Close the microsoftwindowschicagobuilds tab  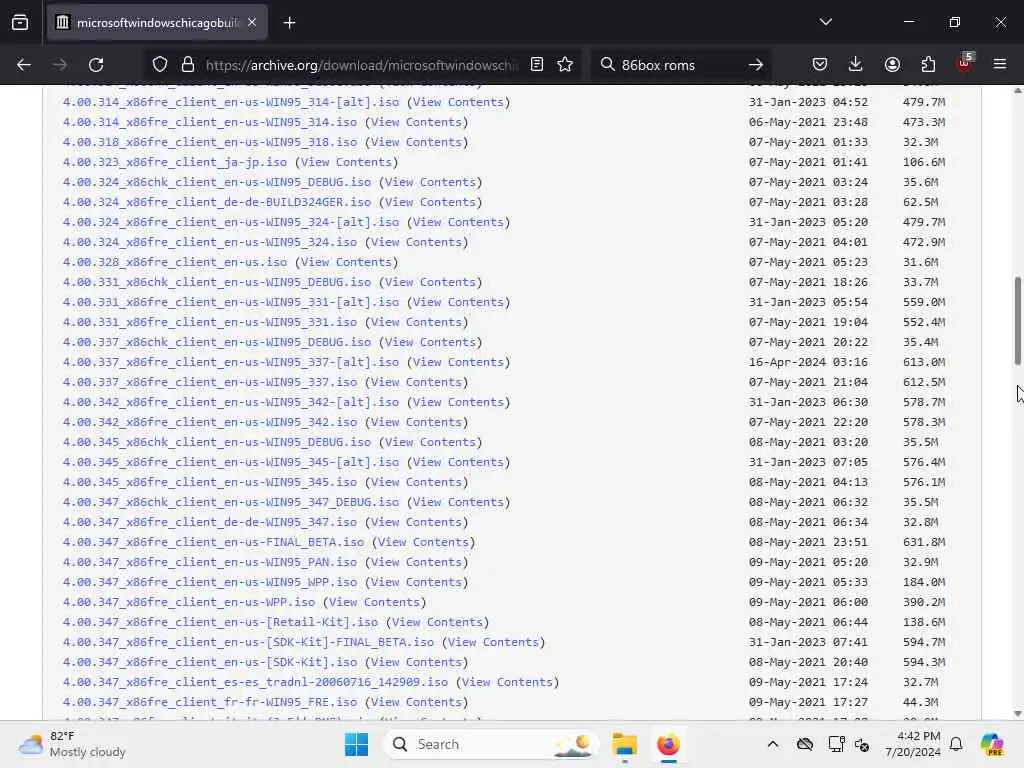tap(252, 23)
